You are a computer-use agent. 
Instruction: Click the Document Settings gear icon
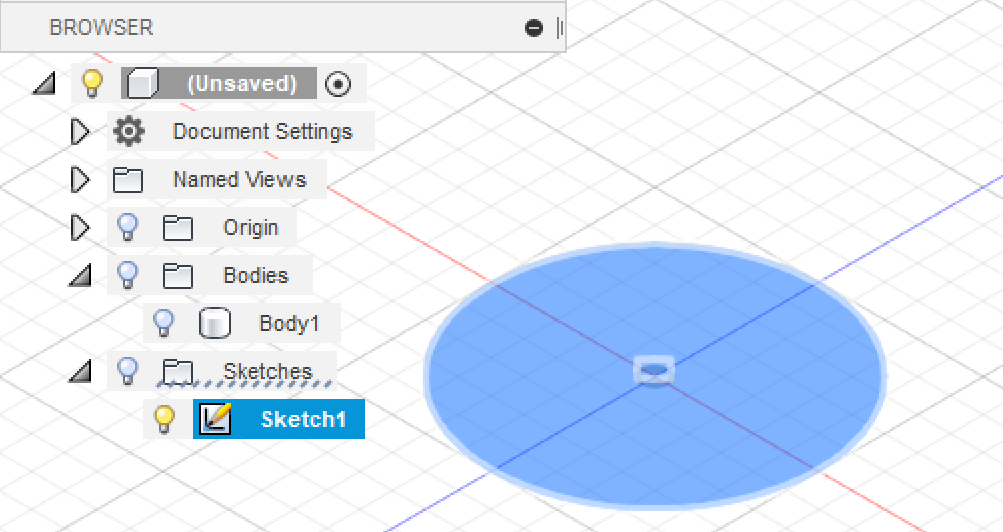pos(129,132)
